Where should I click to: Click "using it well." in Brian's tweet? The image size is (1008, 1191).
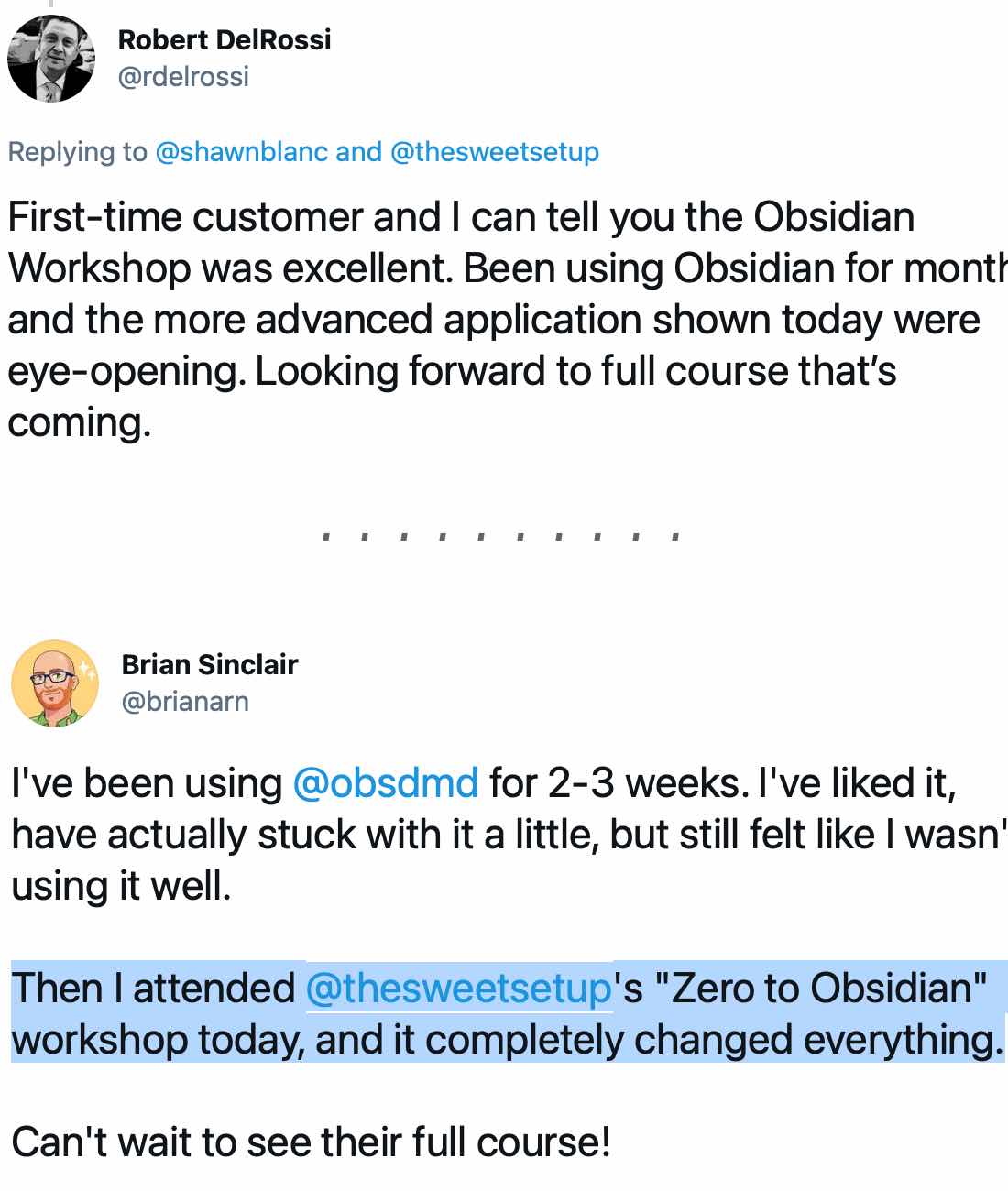click(121, 887)
